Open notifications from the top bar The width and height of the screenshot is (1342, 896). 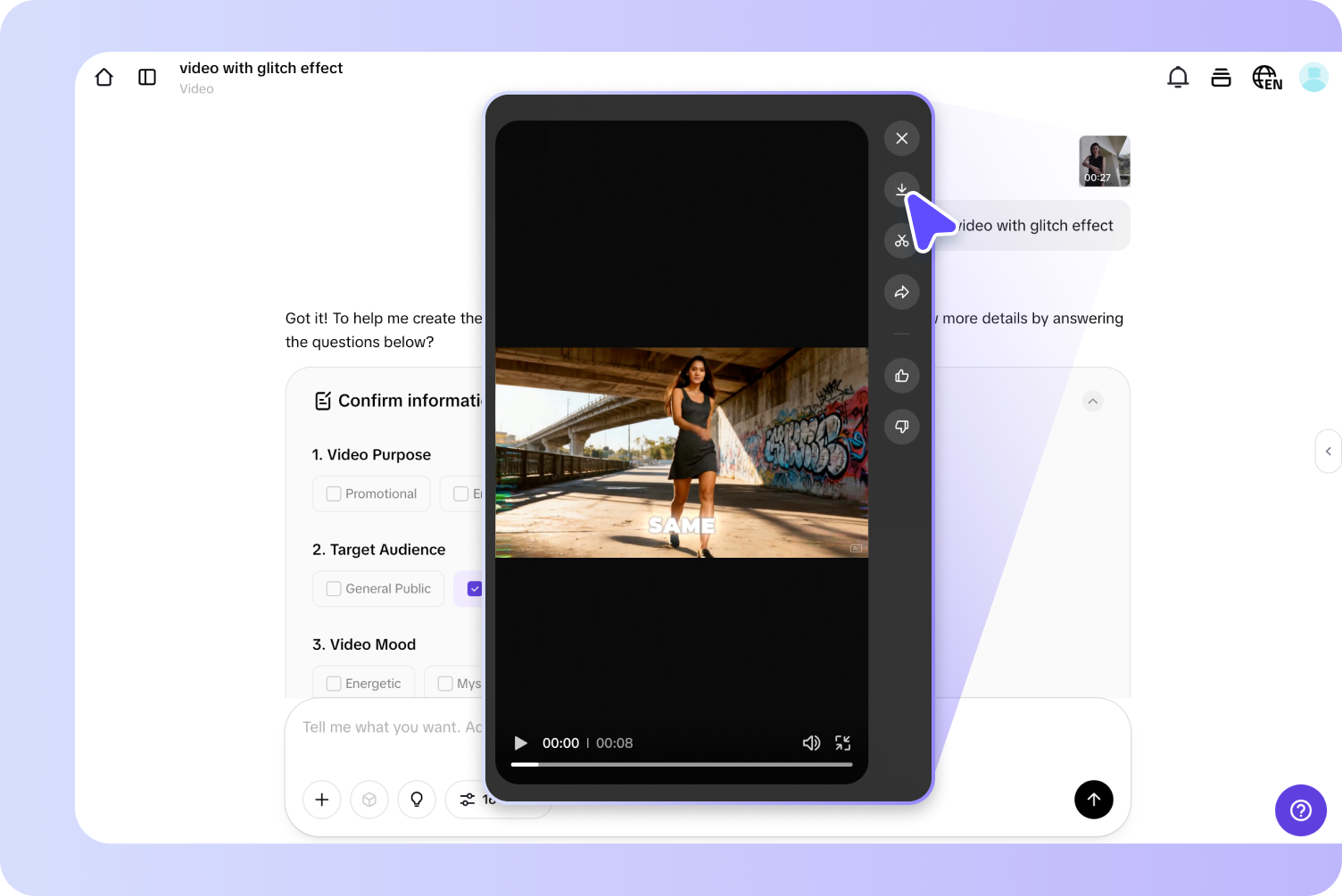pyautogui.click(x=1177, y=77)
